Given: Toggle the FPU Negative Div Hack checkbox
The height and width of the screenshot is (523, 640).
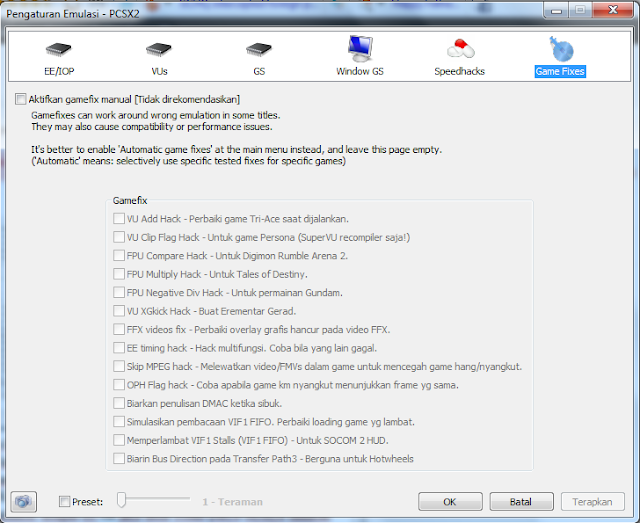Looking at the screenshot, I should [x=119, y=292].
